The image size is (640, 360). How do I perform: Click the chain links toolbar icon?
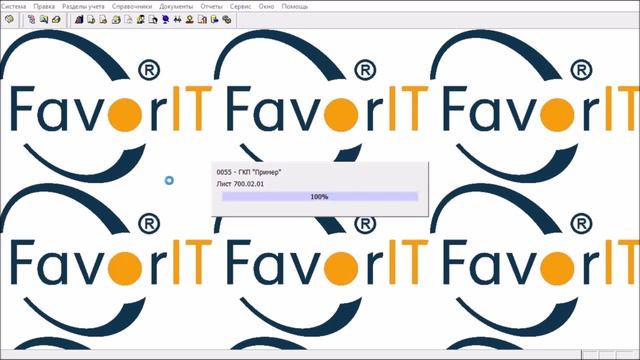(x=227, y=20)
